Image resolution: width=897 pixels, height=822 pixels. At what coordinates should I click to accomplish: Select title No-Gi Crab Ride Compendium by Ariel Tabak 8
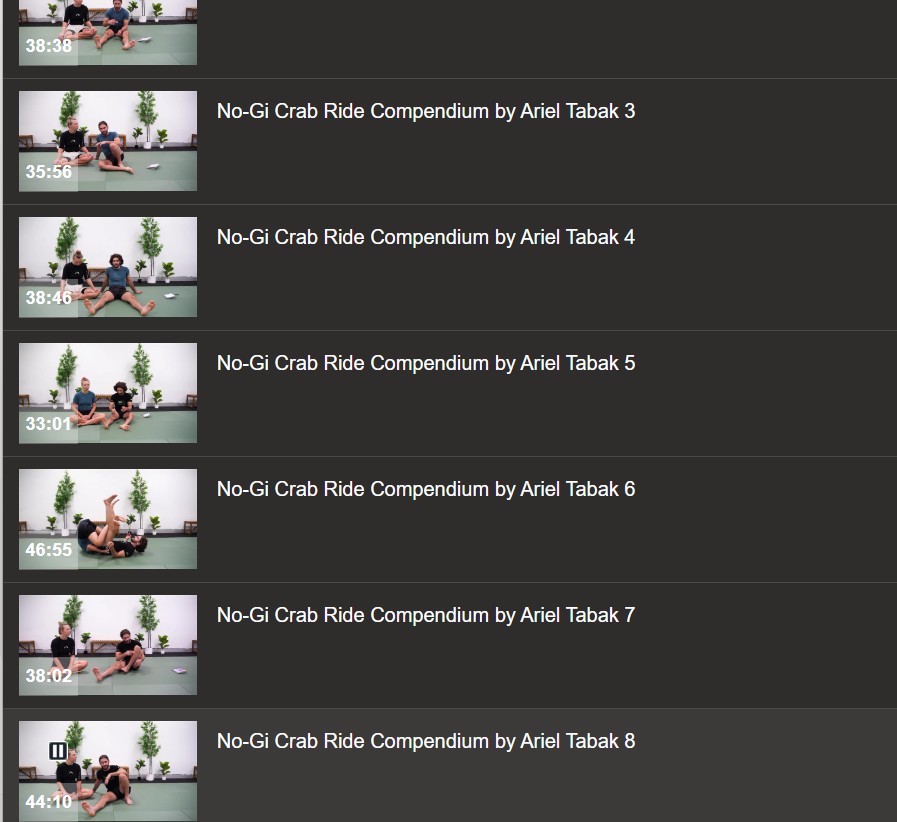tap(426, 741)
